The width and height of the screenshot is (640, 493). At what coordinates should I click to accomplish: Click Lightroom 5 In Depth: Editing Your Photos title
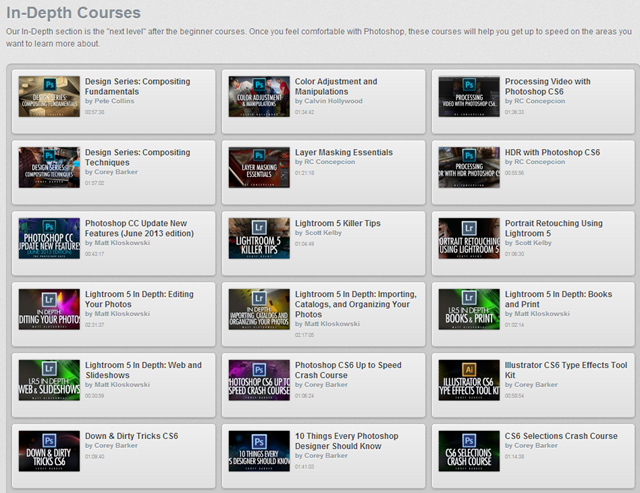[x=139, y=300]
